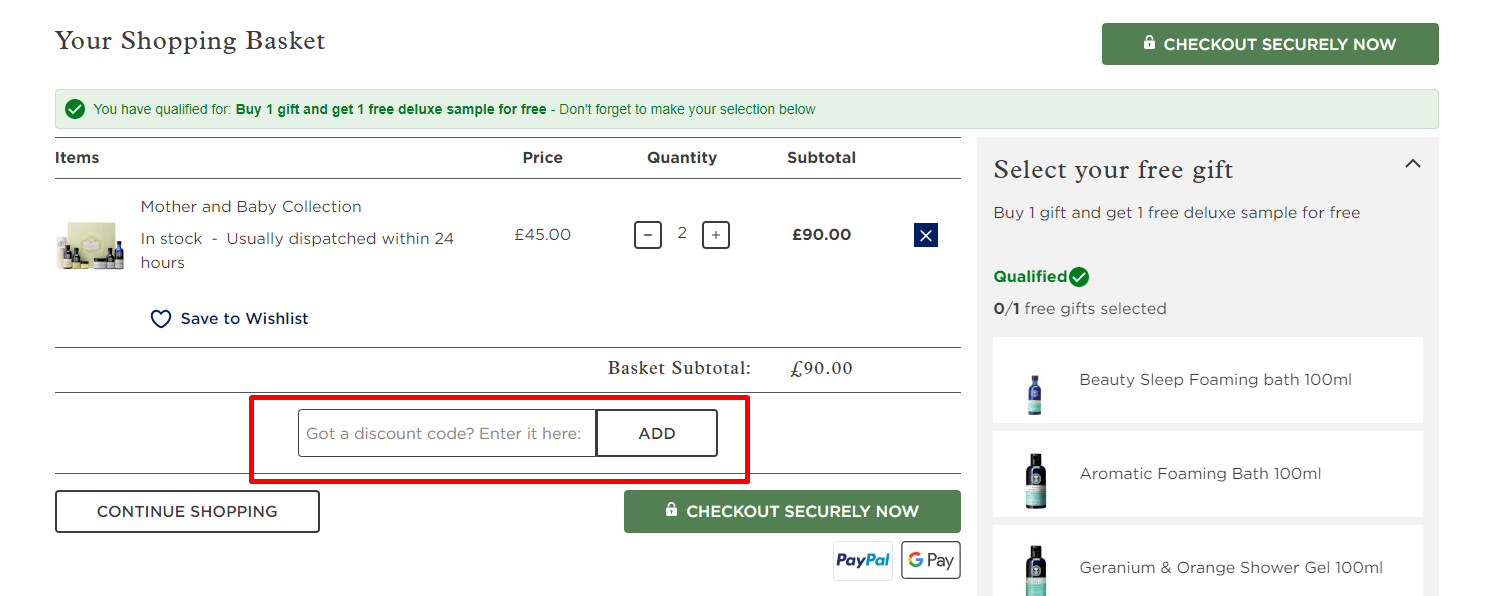
Task: Decrease quantity with the minus stepper
Action: [x=647, y=235]
